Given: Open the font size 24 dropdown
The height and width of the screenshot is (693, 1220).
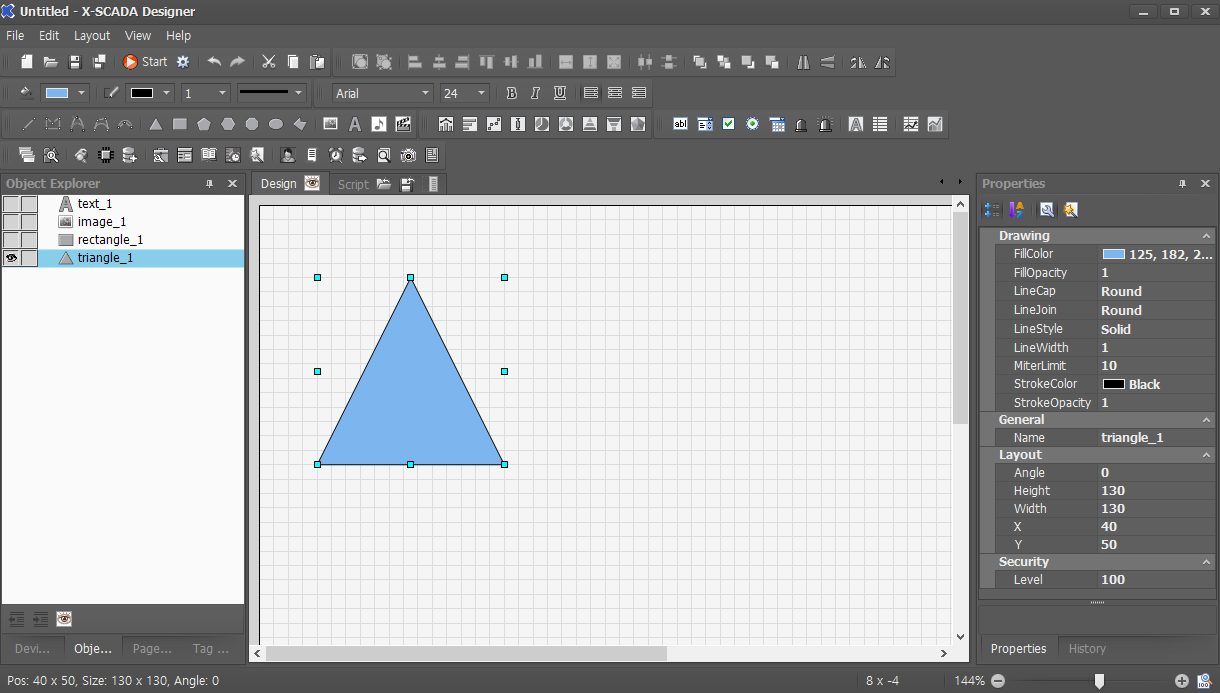Looking at the screenshot, I should click(x=481, y=93).
